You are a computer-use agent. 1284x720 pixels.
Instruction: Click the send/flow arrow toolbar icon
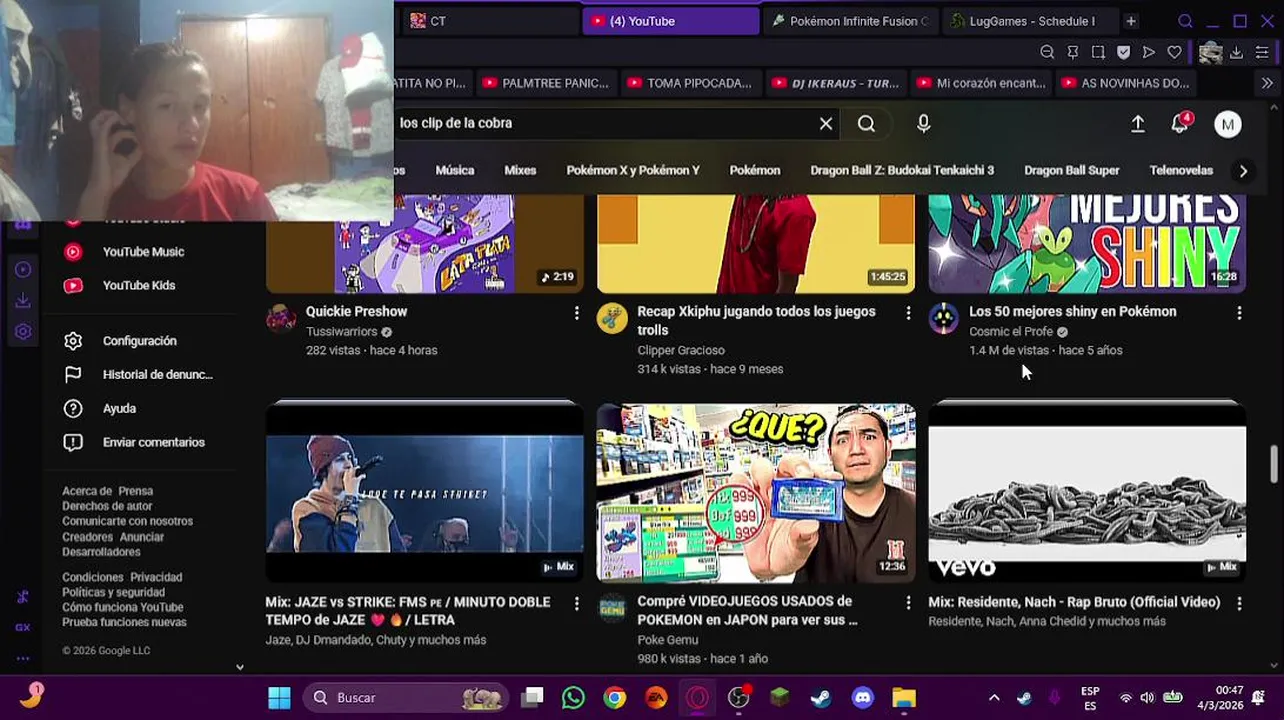[1149, 52]
